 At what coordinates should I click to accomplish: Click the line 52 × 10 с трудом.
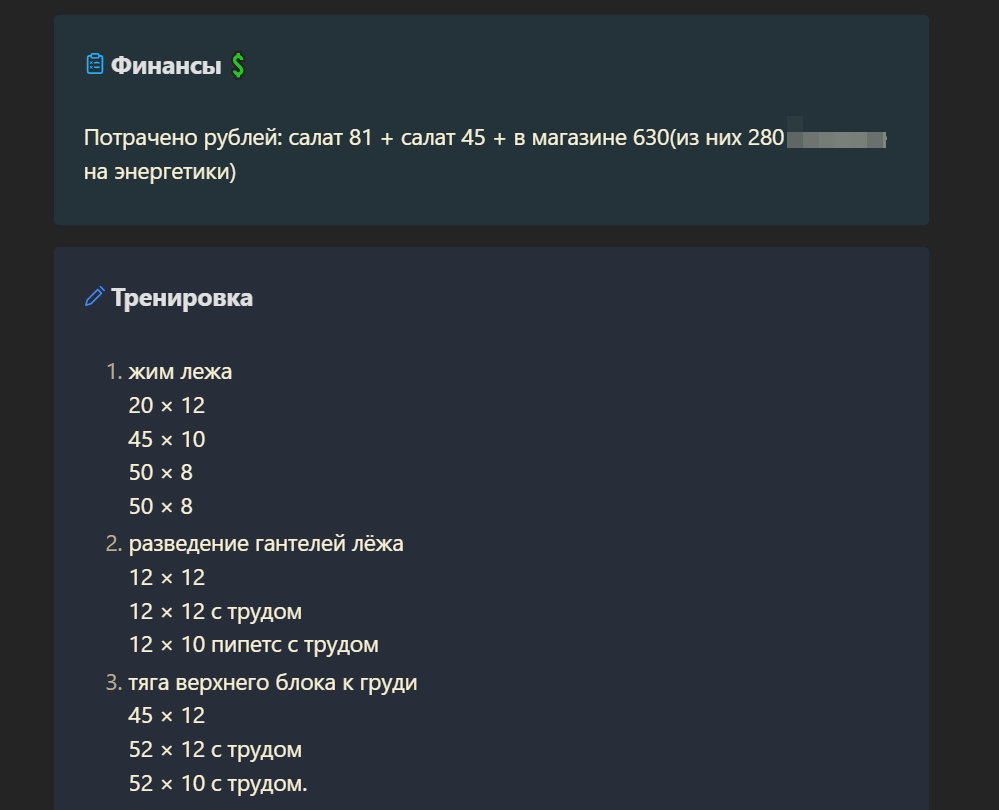click(218, 783)
